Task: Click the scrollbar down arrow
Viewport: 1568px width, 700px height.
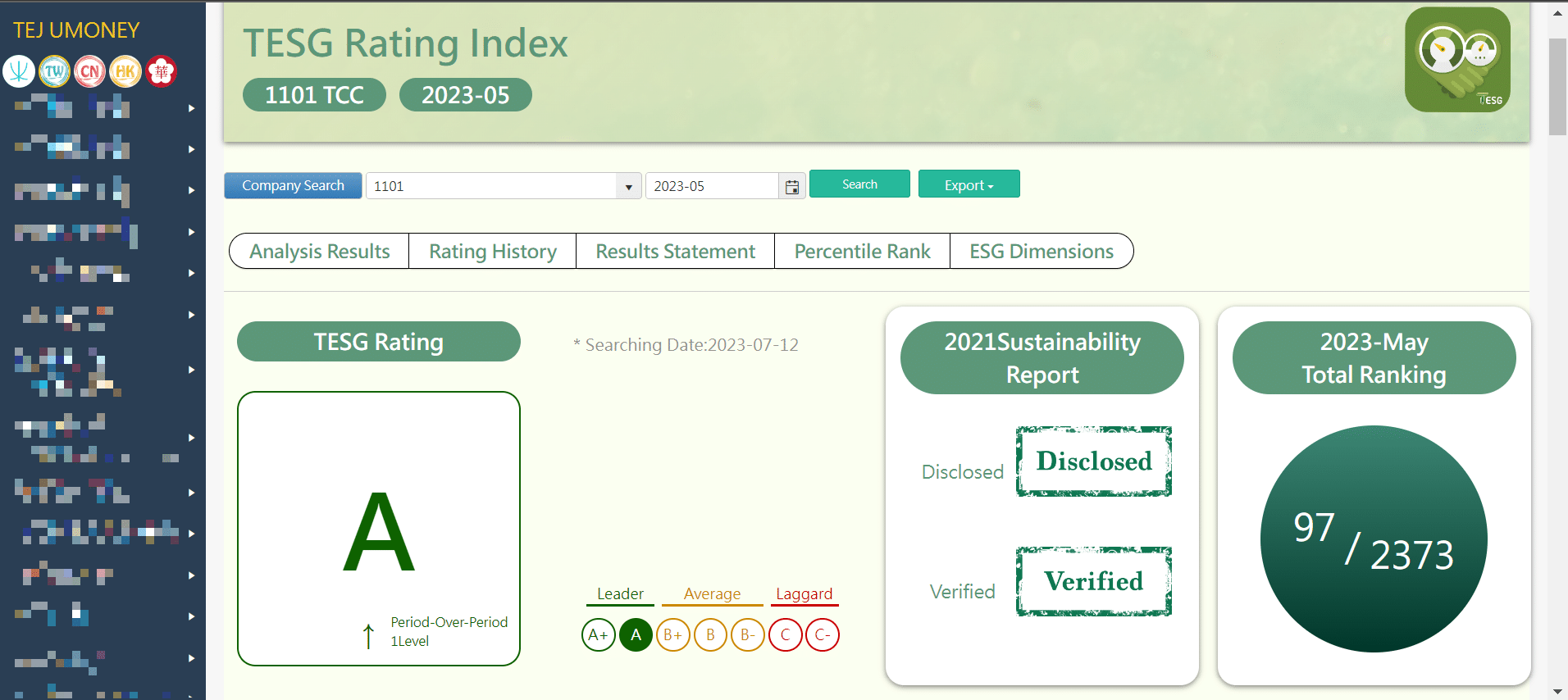Action: (1557, 692)
